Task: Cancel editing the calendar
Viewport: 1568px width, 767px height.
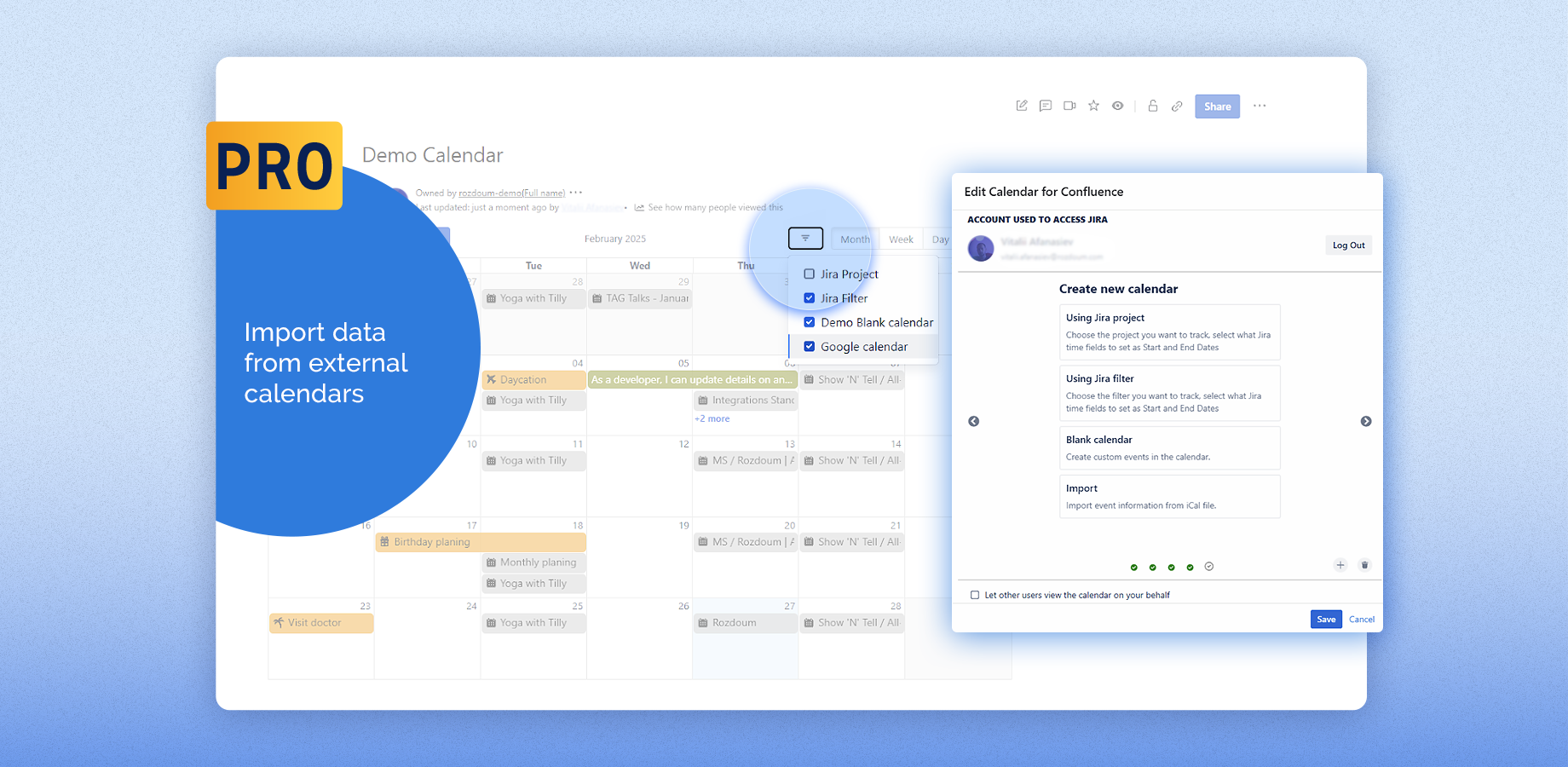Action: [x=1362, y=620]
